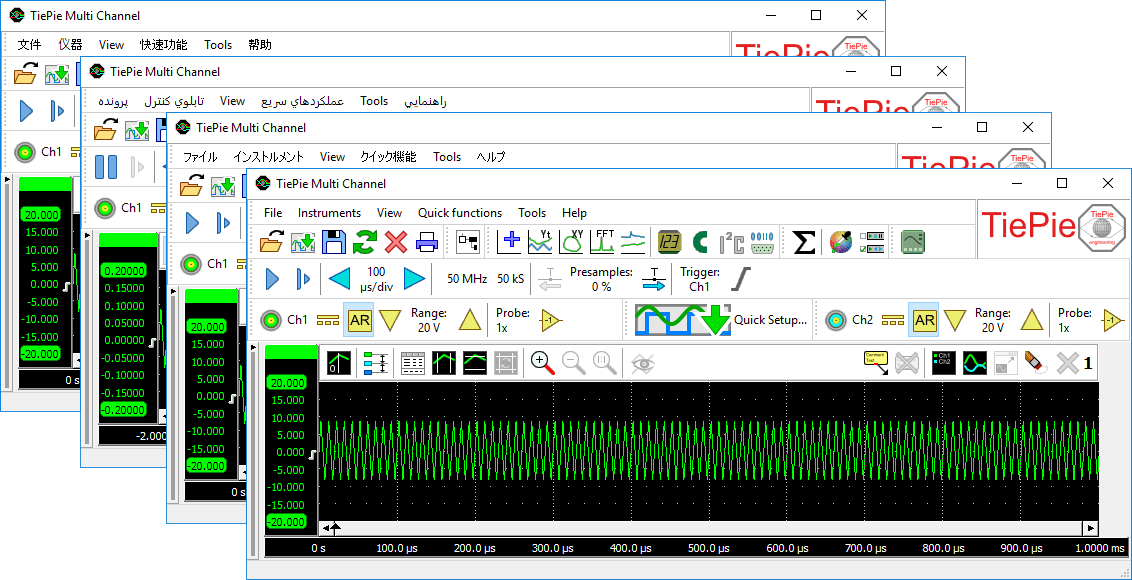Toggle Ch1 in the Persian window
Viewport: 1132px width, 580px height.
[x=105, y=208]
